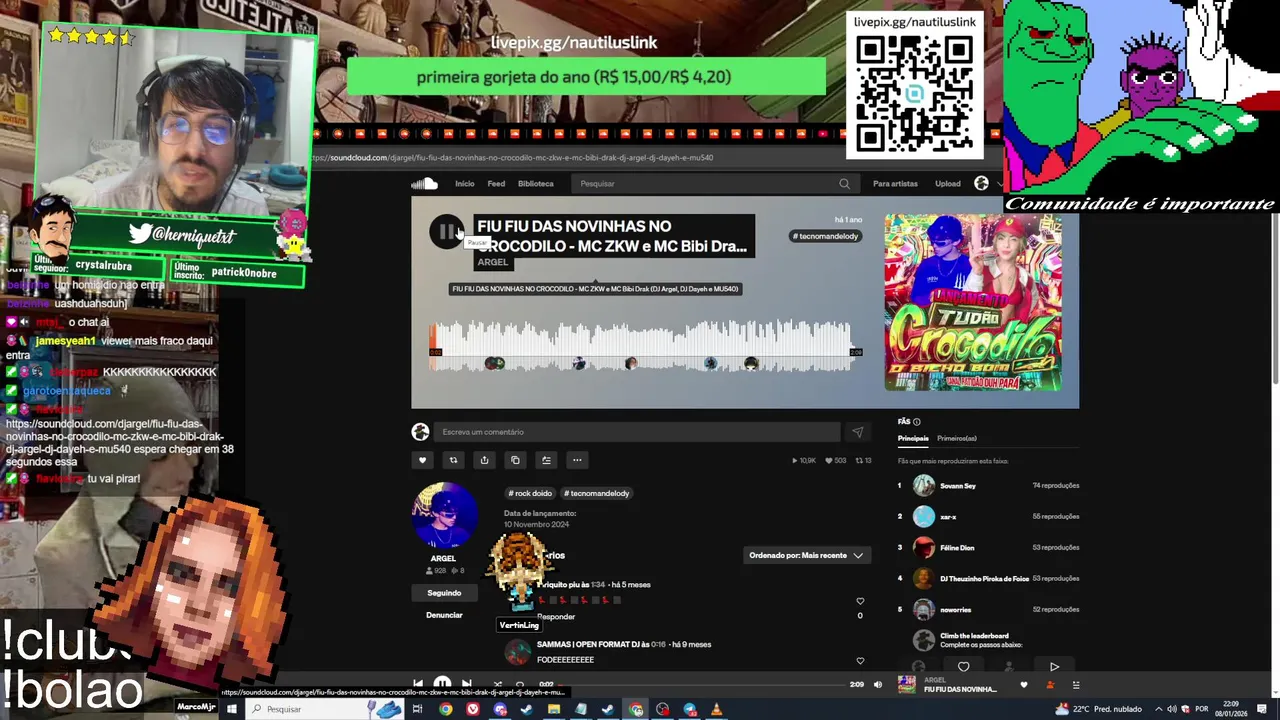Toggle the Seguindo follow button

point(444,593)
